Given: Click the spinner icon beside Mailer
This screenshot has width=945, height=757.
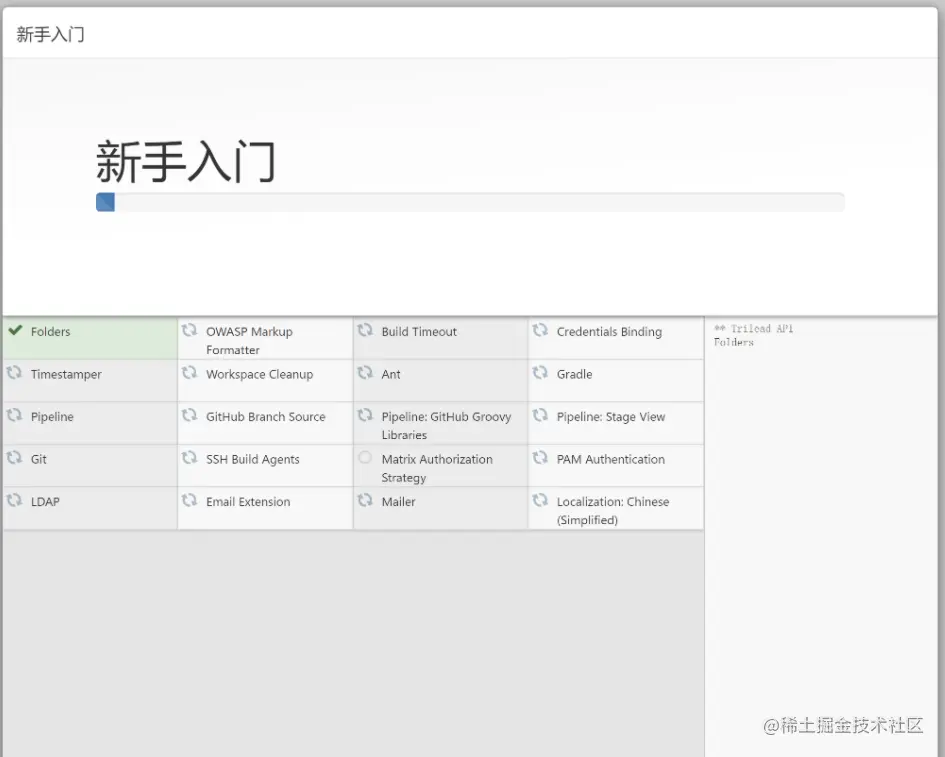Looking at the screenshot, I should tap(365, 500).
